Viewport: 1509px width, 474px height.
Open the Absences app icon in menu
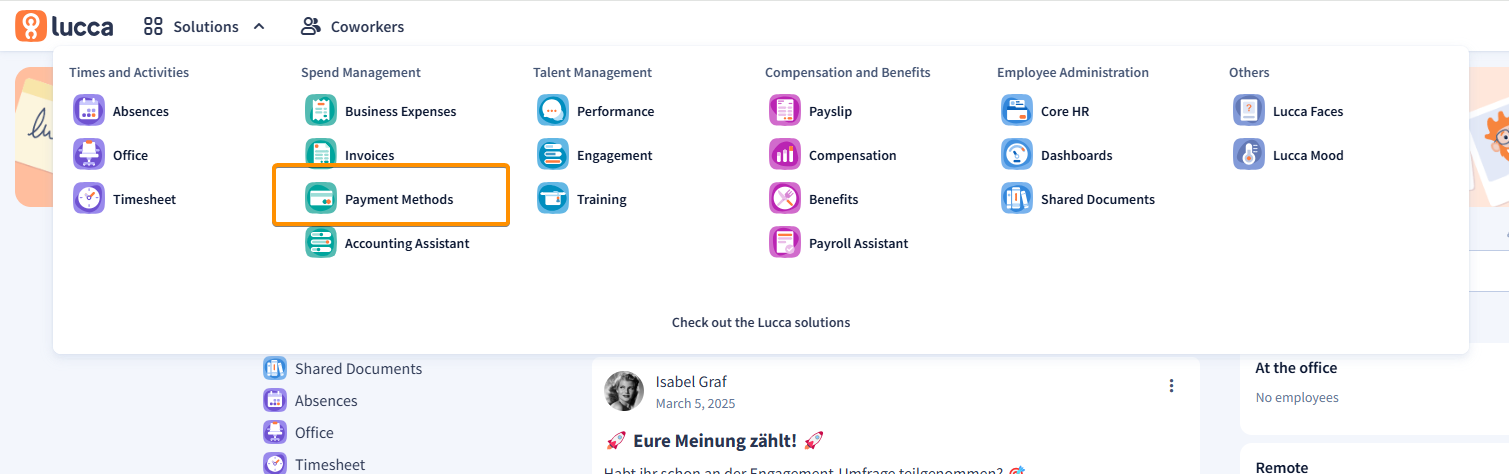pos(89,111)
